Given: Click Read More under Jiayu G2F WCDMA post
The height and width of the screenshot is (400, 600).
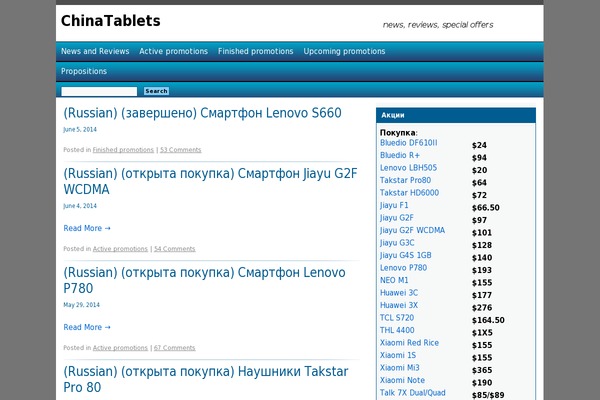Looking at the screenshot, I should click(x=87, y=228).
